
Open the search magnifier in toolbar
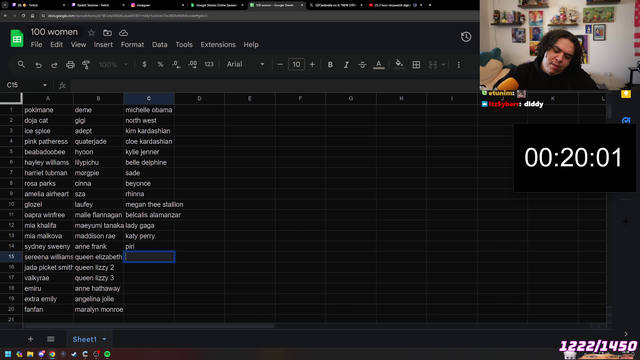pos(21,64)
